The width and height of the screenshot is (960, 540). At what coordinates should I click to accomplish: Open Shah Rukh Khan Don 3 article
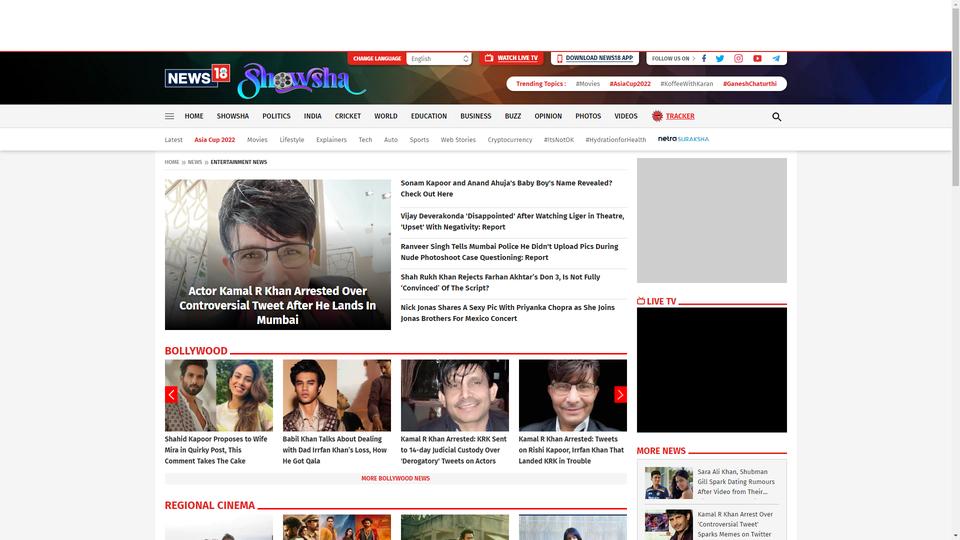click(500, 282)
